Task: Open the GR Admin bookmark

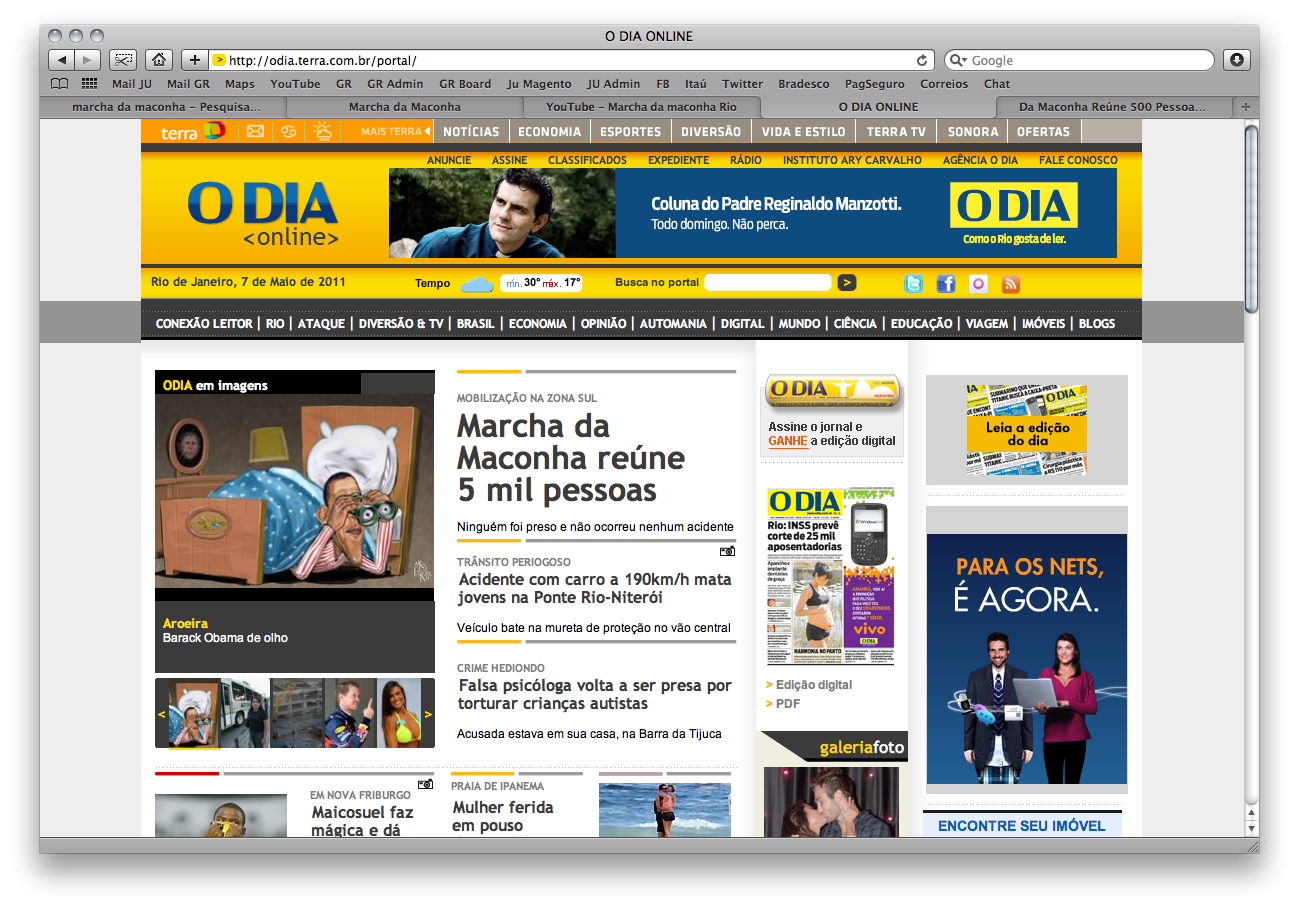Action: coord(395,84)
